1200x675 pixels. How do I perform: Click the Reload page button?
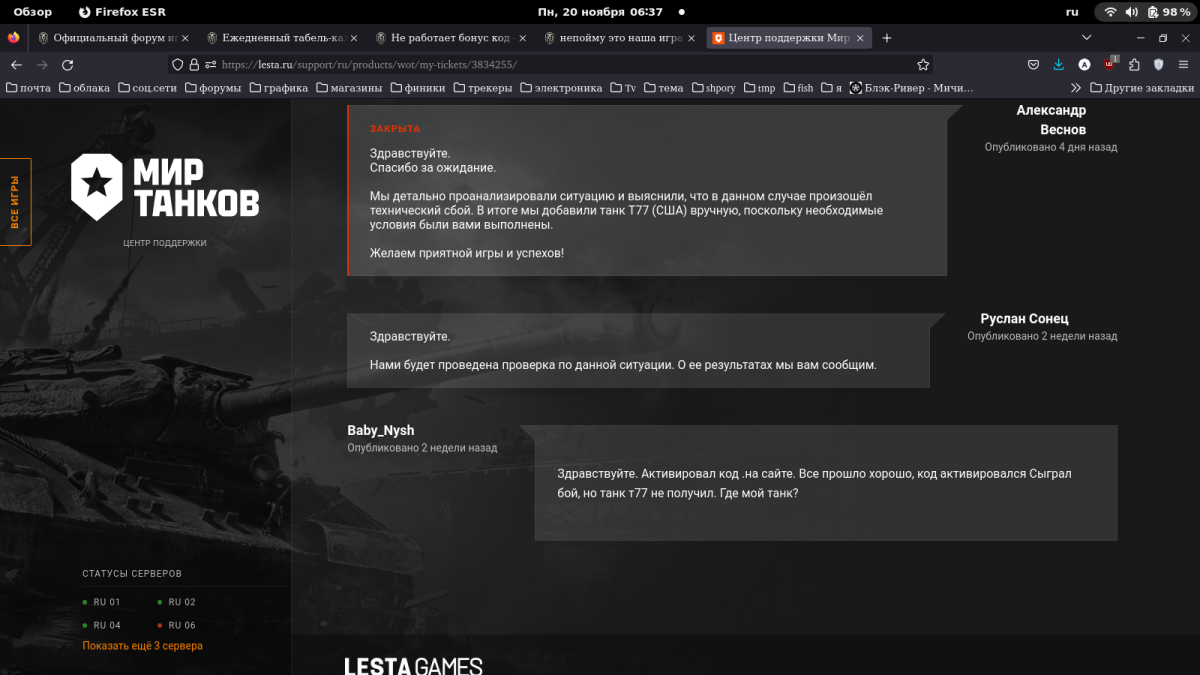coord(67,64)
